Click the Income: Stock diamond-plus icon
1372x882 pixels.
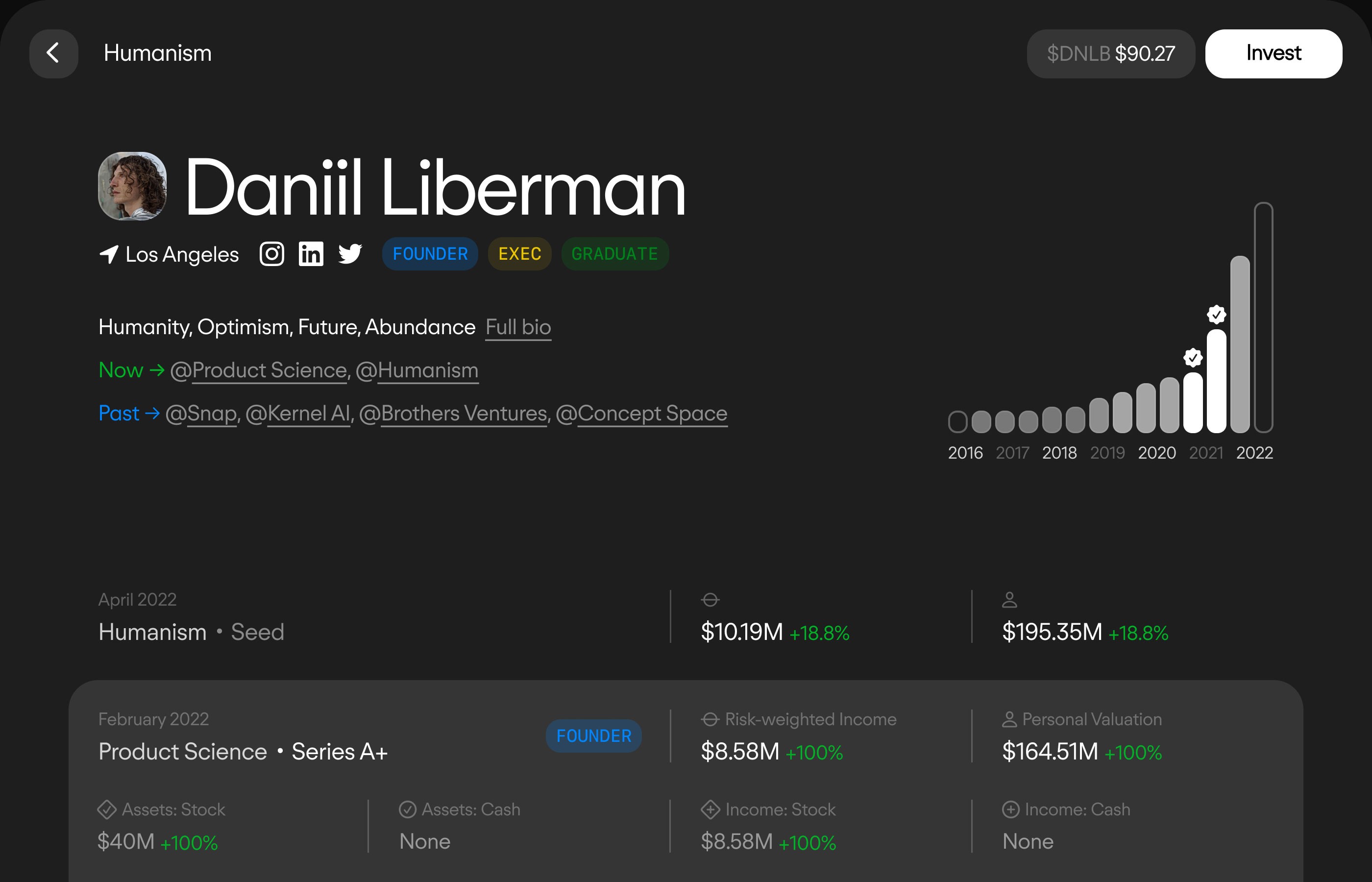point(710,810)
